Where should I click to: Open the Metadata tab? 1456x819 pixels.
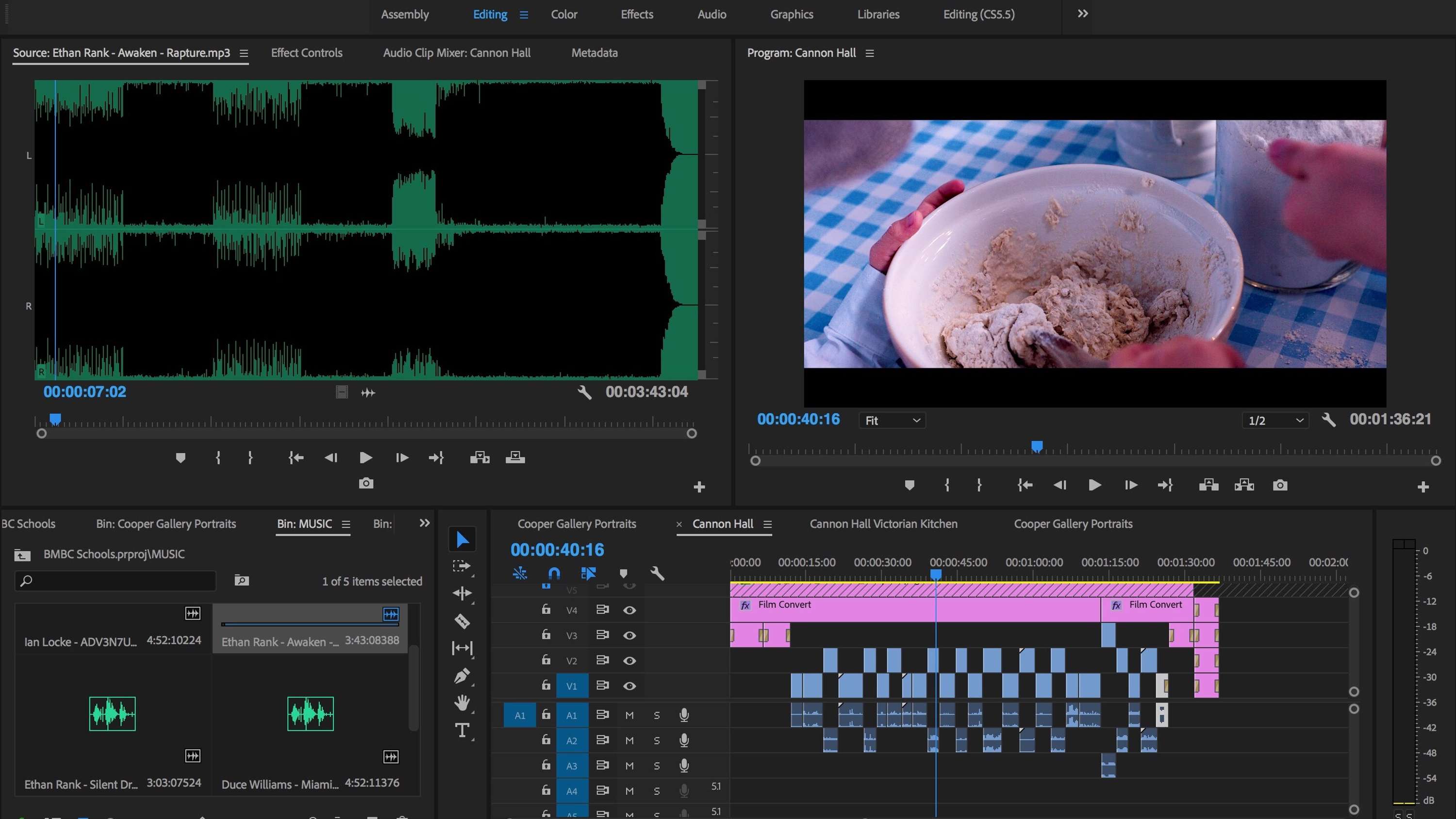point(594,53)
